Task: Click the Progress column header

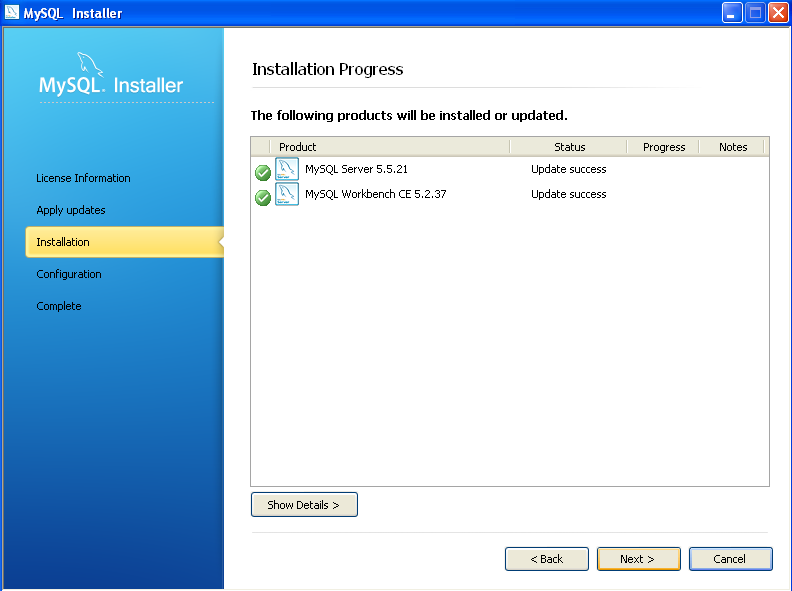Action: tap(663, 147)
